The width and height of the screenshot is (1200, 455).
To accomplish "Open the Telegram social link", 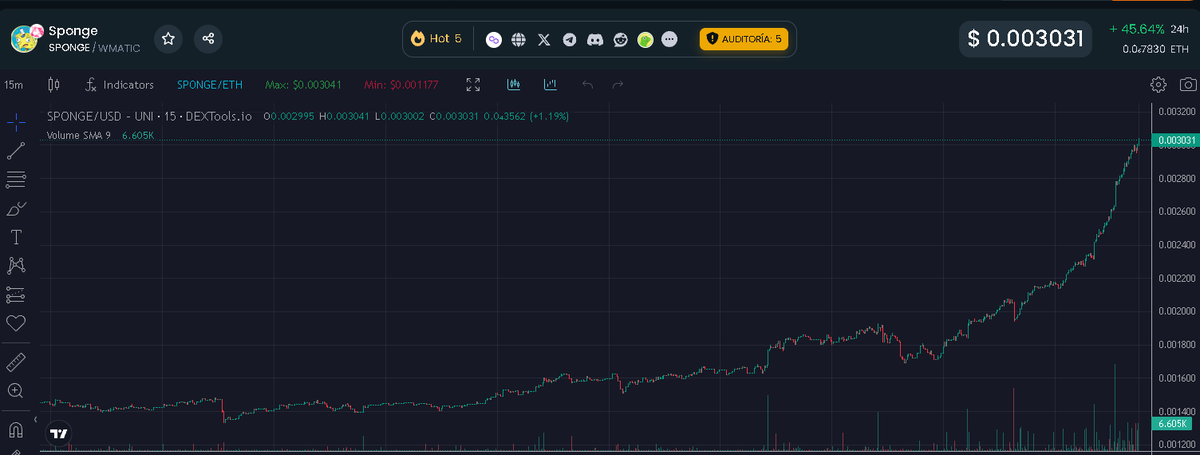I will click(569, 40).
